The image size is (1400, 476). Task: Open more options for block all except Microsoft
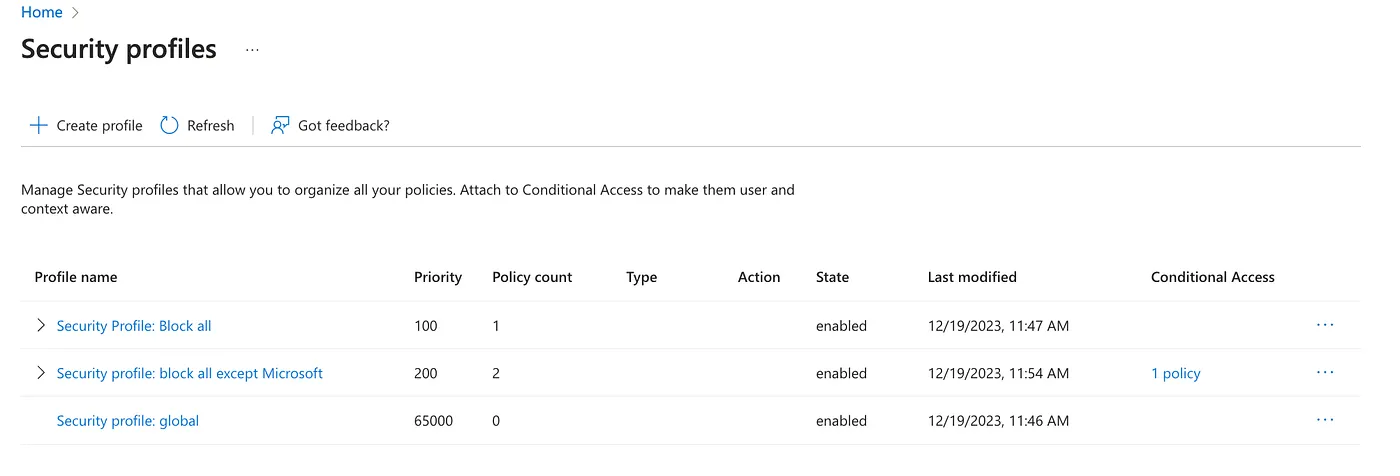(1325, 373)
